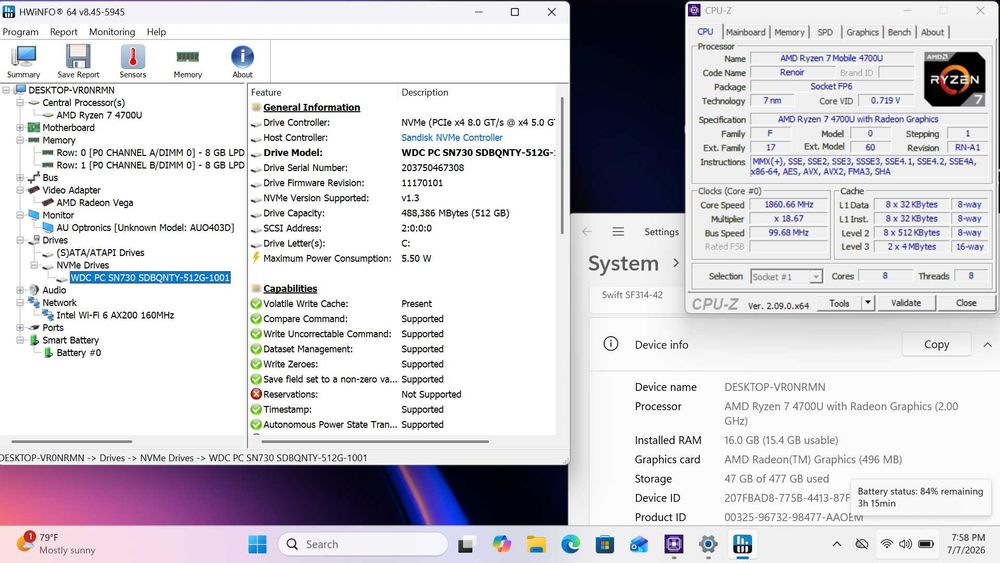Image resolution: width=1000 pixels, height=563 pixels.
Task: Open the Summary toolbar icon in HWiNFO
Action: 24,61
